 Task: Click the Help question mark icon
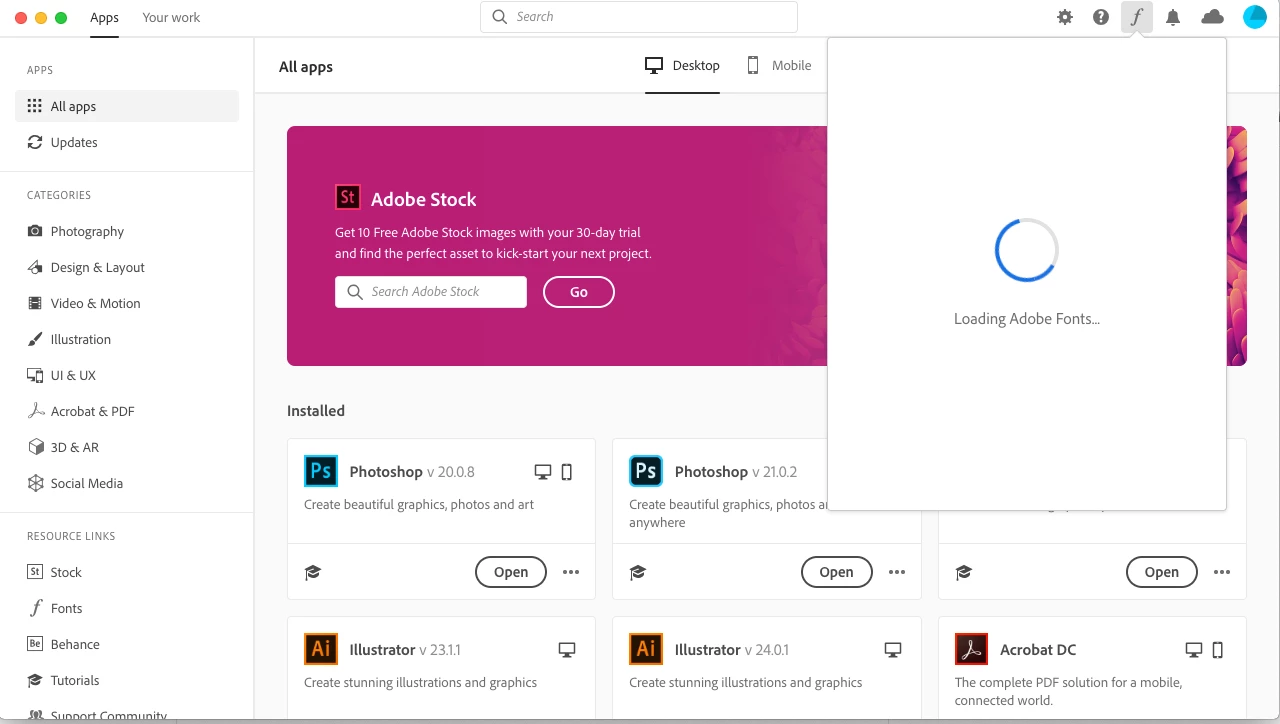point(1101,17)
